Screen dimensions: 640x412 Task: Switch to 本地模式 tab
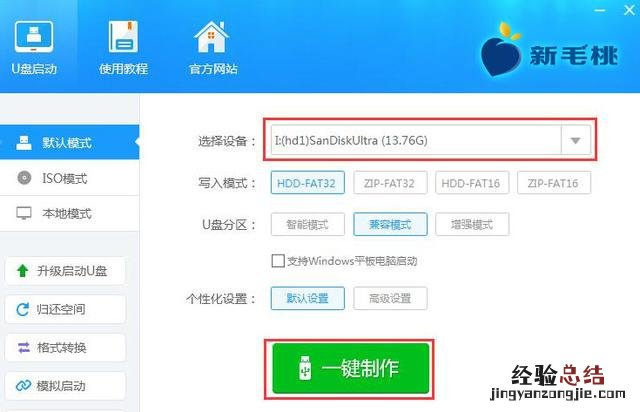click(x=69, y=213)
